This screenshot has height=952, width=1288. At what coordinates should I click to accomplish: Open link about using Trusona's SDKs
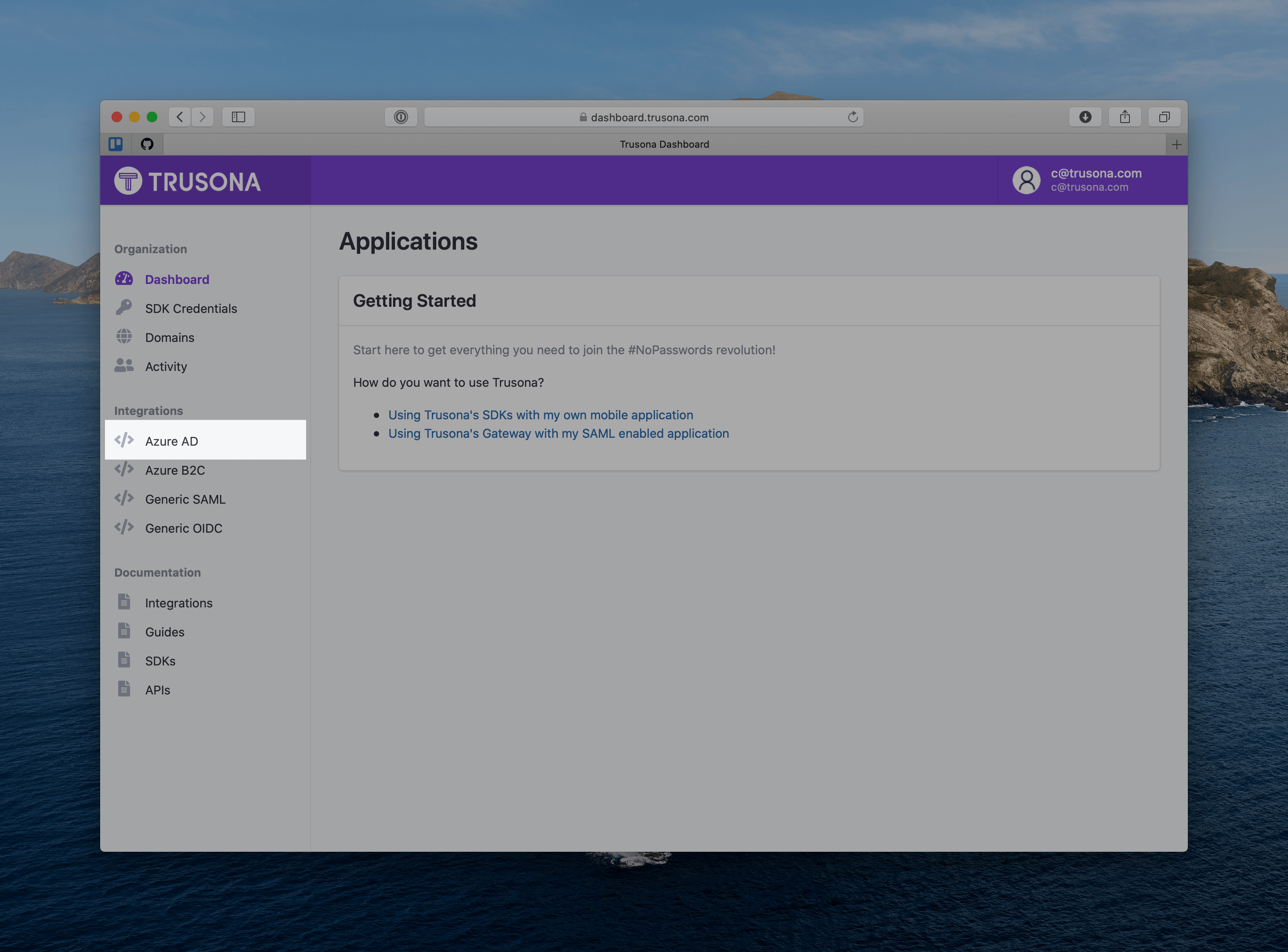click(540, 415)
